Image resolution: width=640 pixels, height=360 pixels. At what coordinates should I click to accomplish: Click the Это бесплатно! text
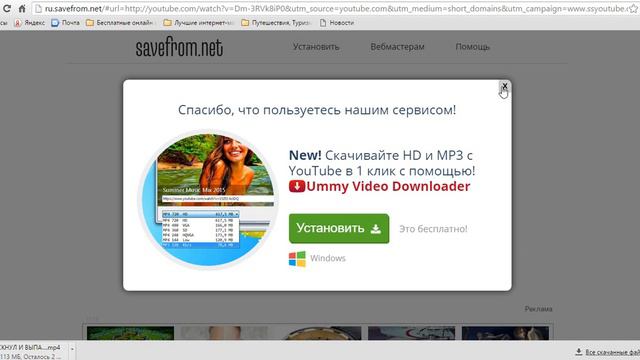point(433,229)
